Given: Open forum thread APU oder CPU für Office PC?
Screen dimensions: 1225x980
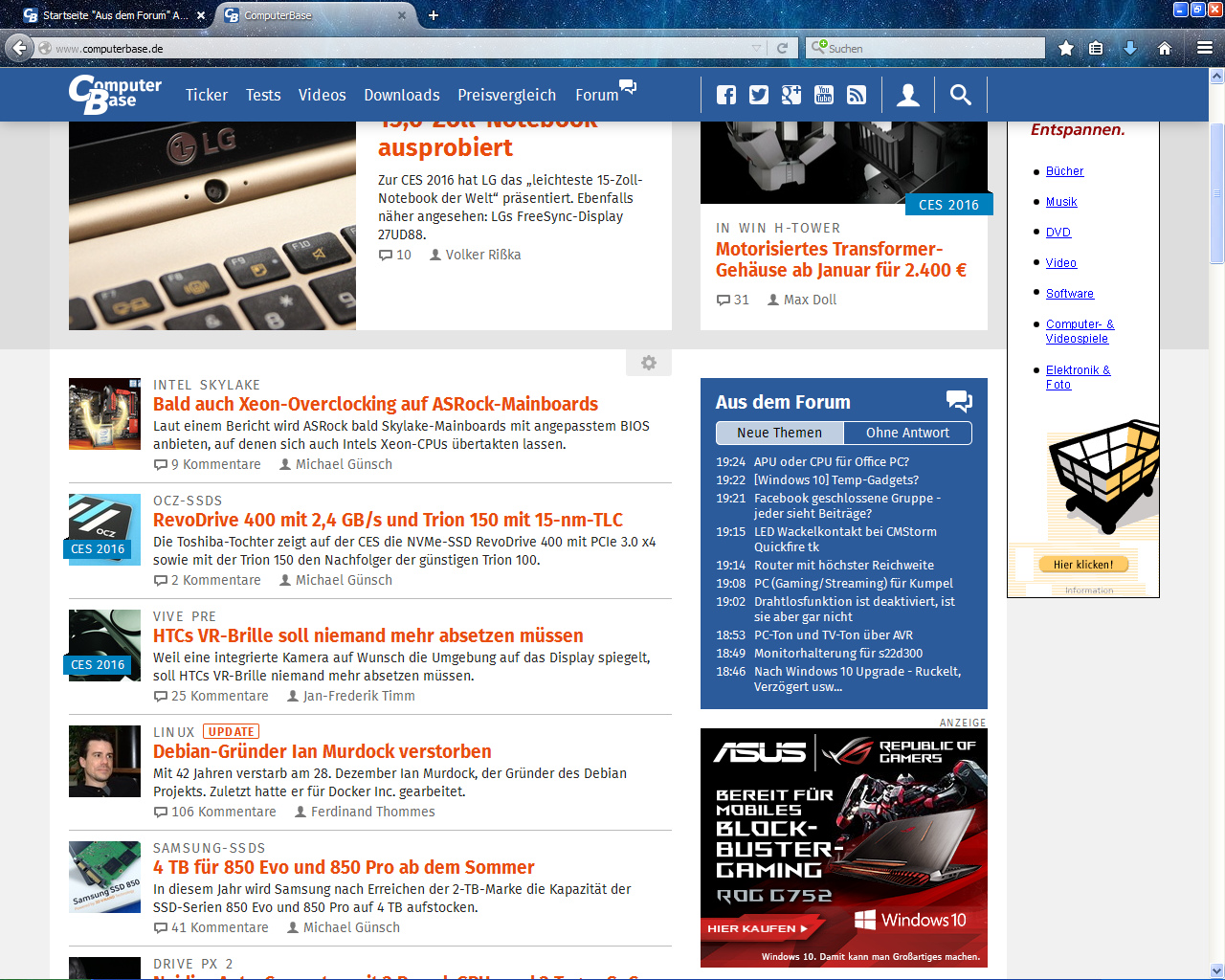Looking at the screenshot, I should [x=832, y=461].
